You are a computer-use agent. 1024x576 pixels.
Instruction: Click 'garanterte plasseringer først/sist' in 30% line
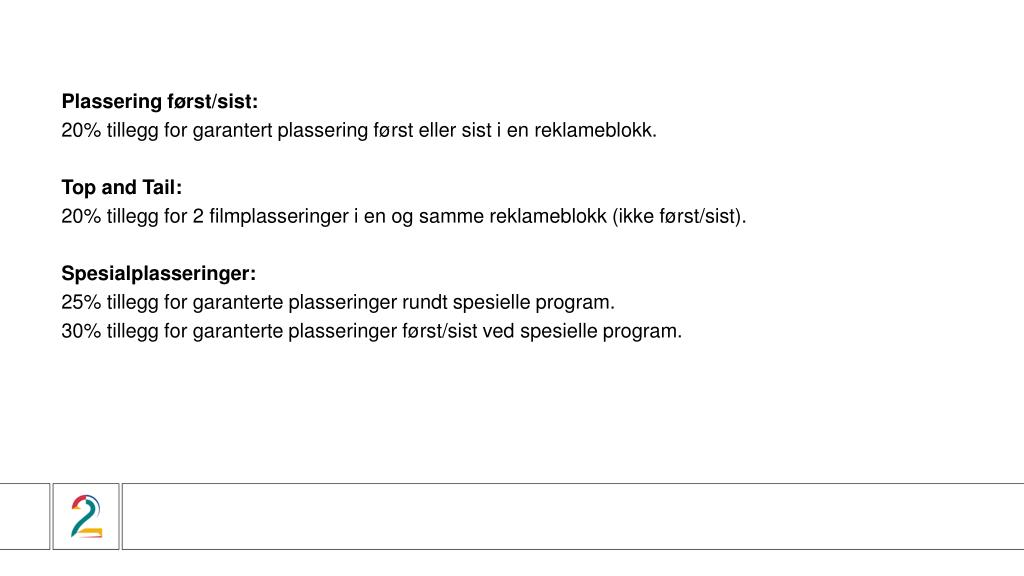coord(335,332)
